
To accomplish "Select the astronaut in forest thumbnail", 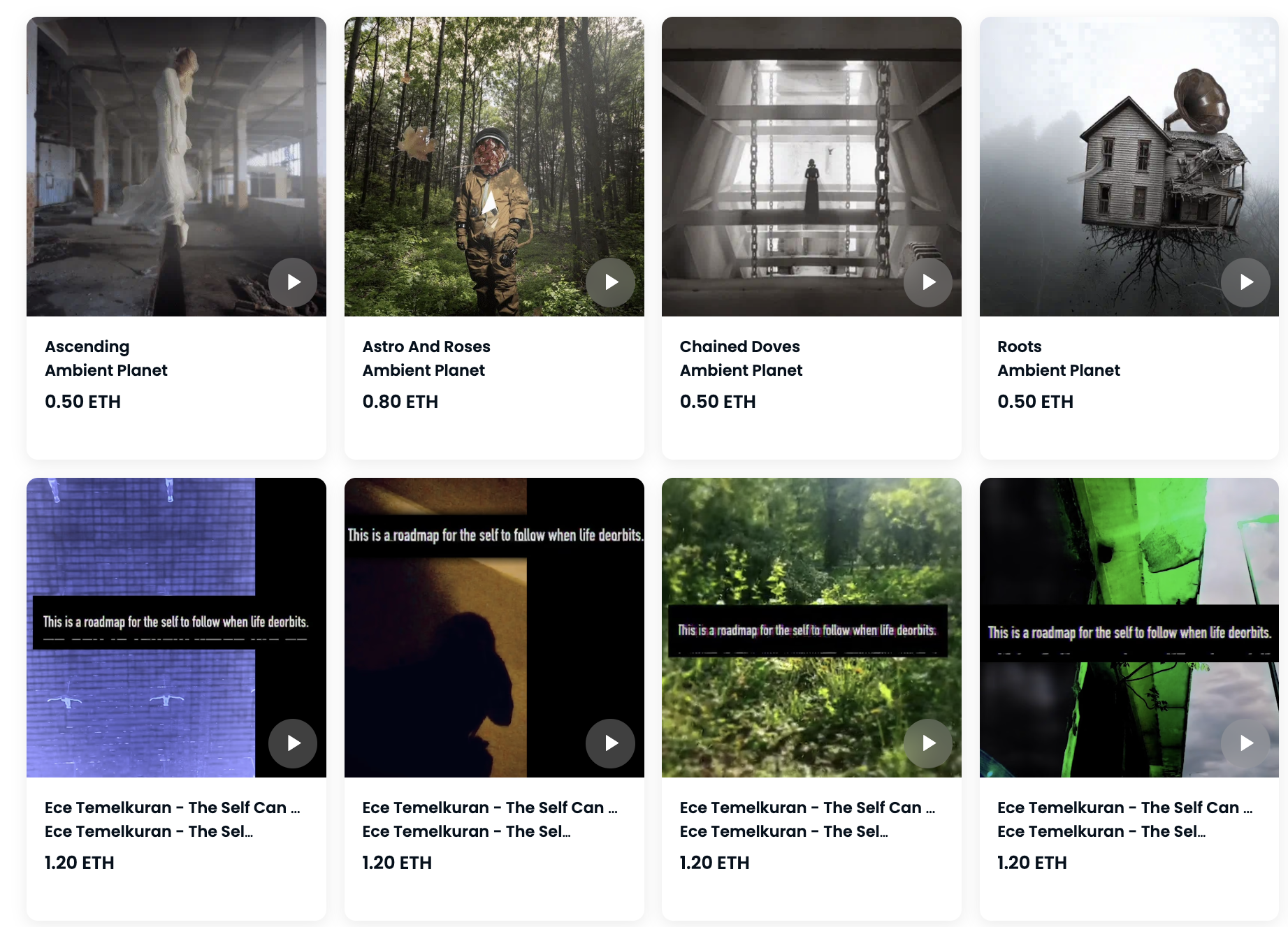I will (x=494, y=166).
